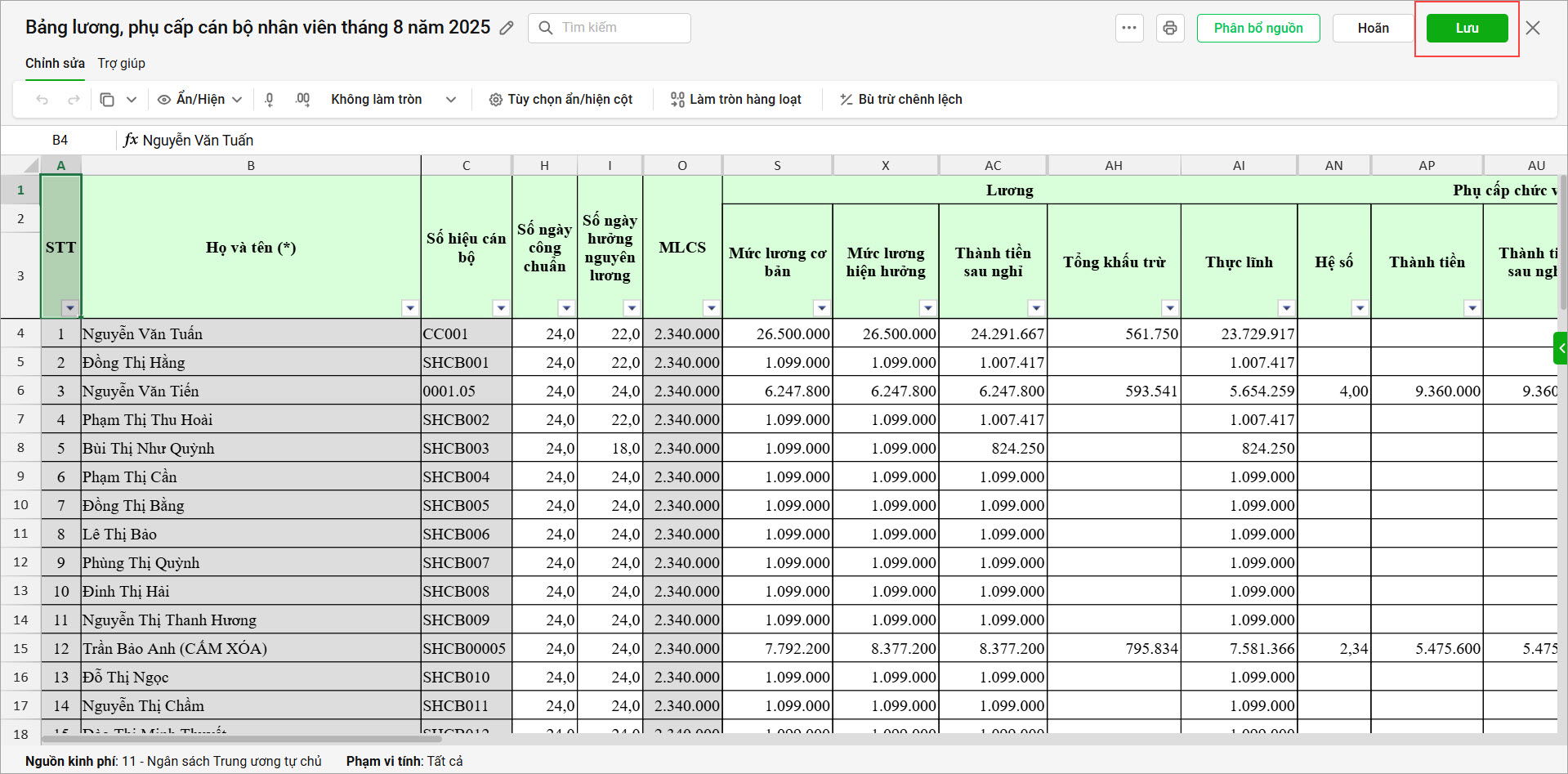Click the pencil icon to edit the title

[507, 29]
